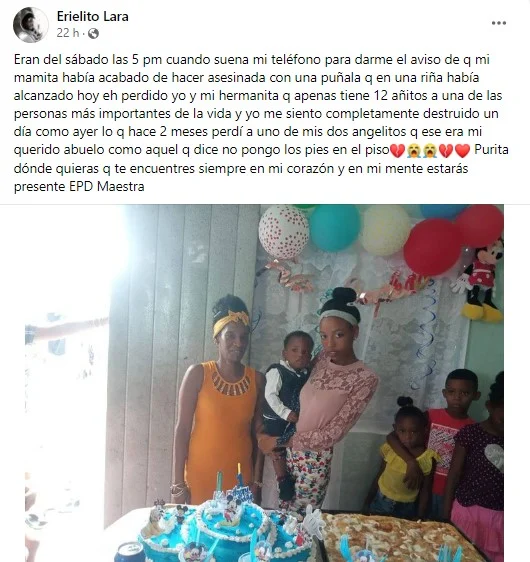
Task: Click the second crying face emoji
Action: pos(430,151)
